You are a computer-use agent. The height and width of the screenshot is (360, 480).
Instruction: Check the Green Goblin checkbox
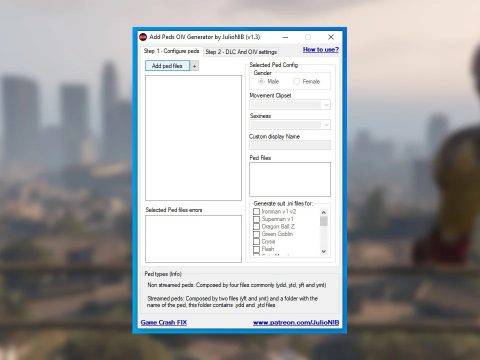click(256, 234)
